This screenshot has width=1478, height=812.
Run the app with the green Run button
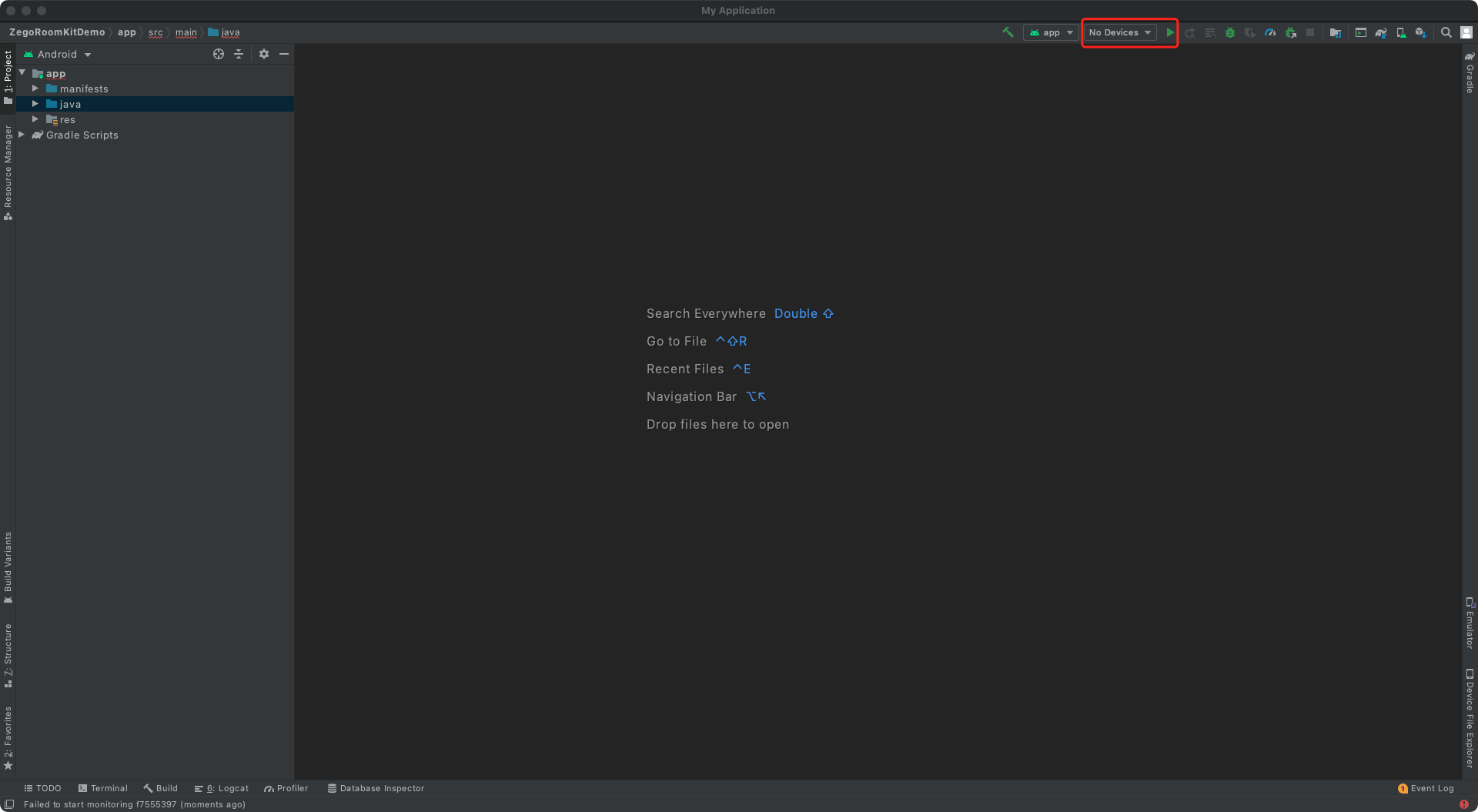coord(1170,32)
